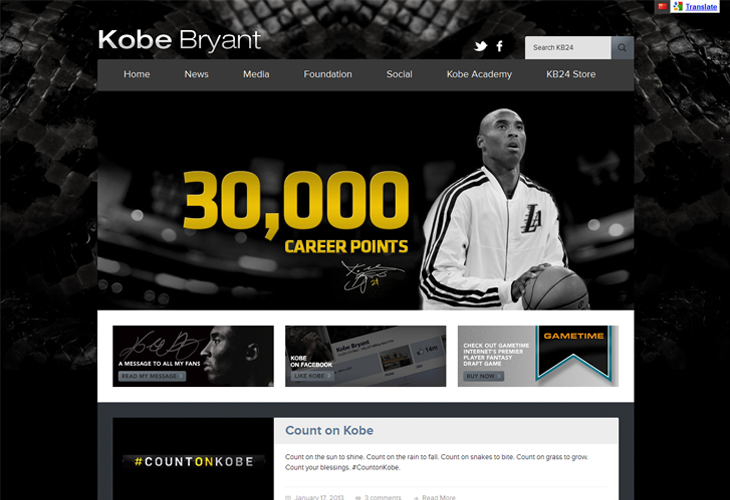Open Kobe's Twitter page icon
This screenshot has width=730, height=500.
(x=480, y=46)
